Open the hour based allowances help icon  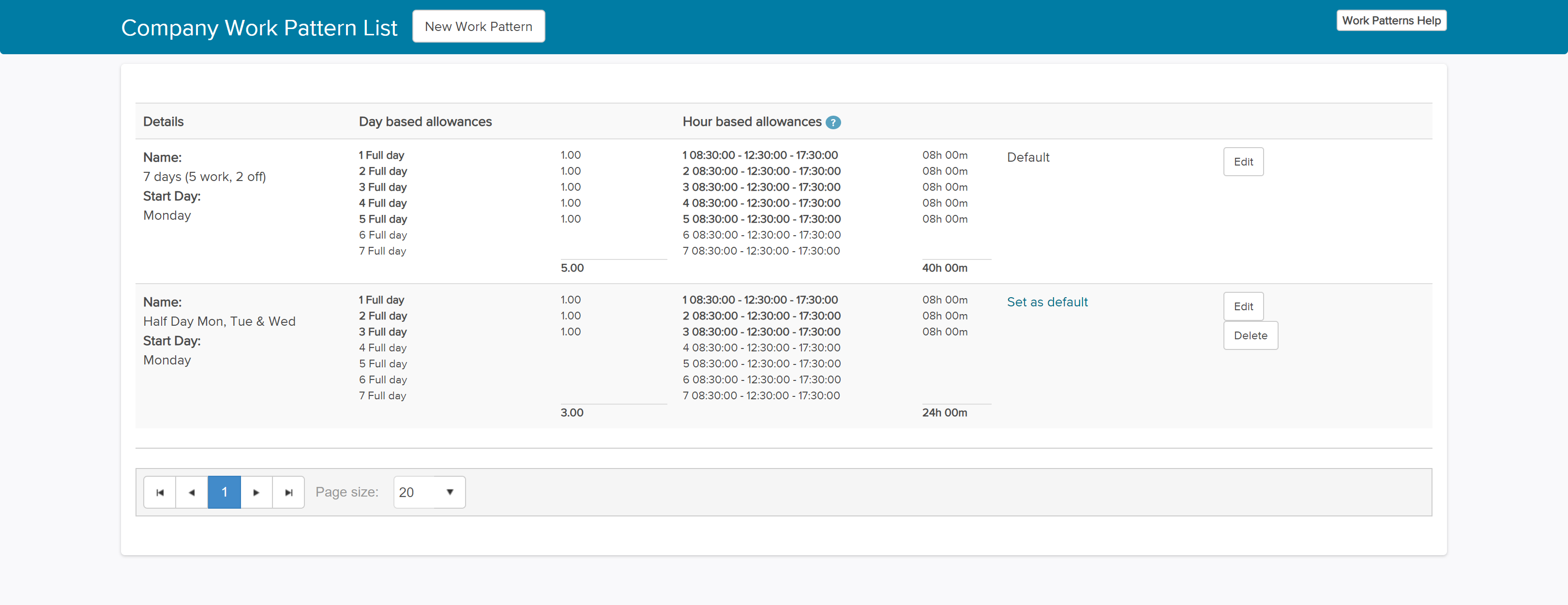click(x=833, y=122)
